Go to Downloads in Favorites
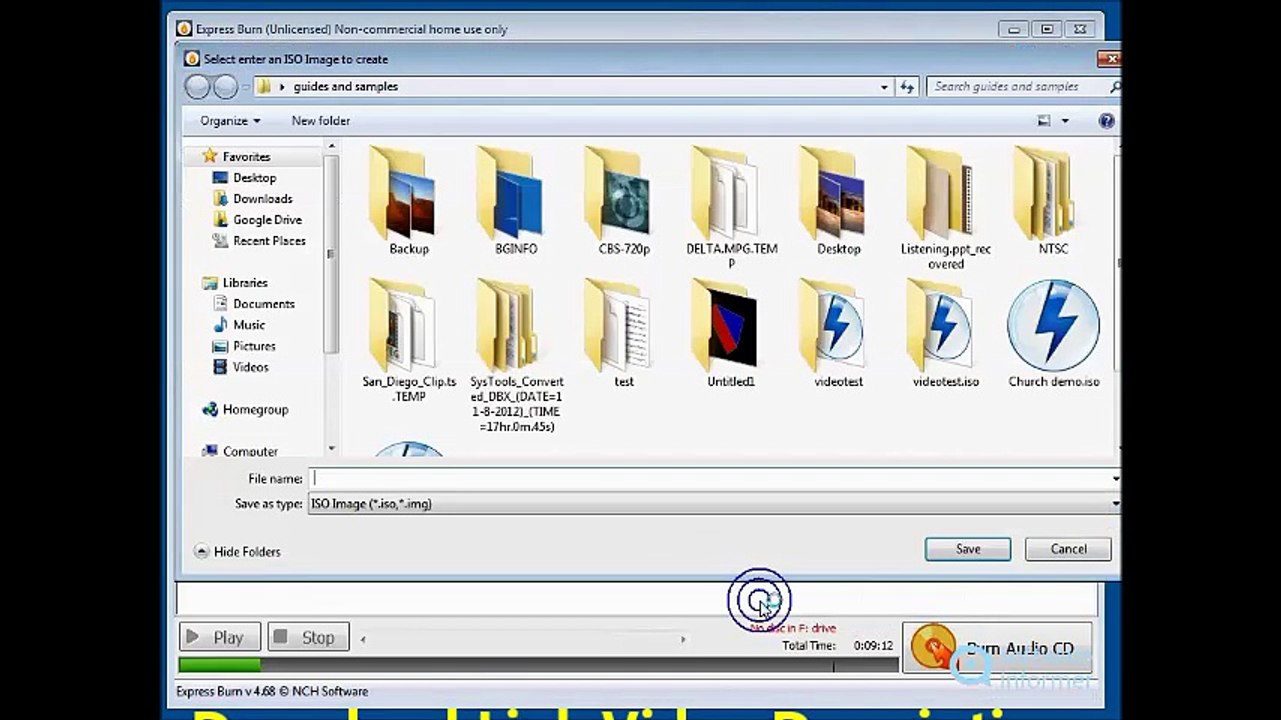The width and height of the screenshot is (1281, 720). 262,199
